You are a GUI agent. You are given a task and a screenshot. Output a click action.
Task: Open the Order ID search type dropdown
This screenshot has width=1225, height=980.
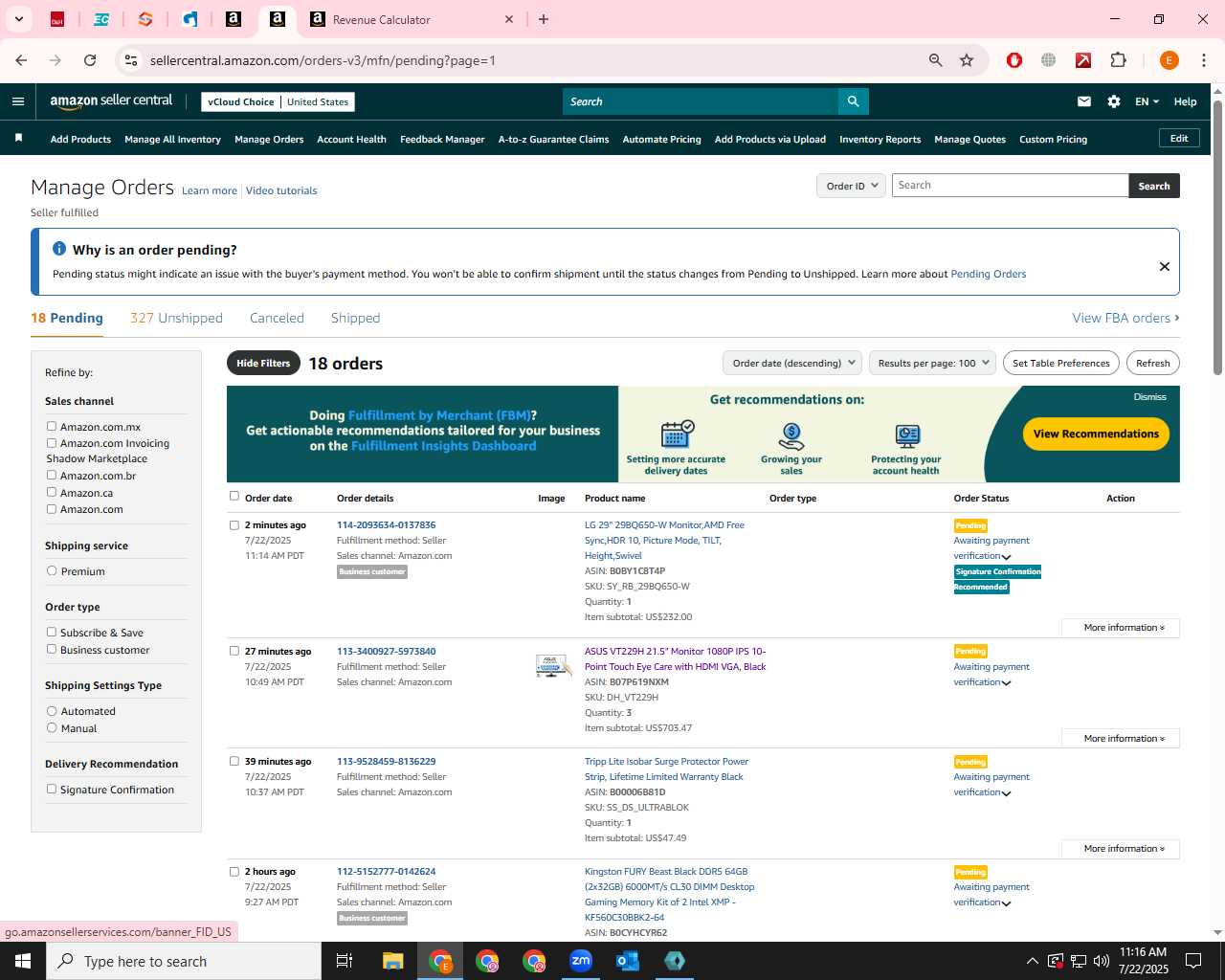point(851,186)
